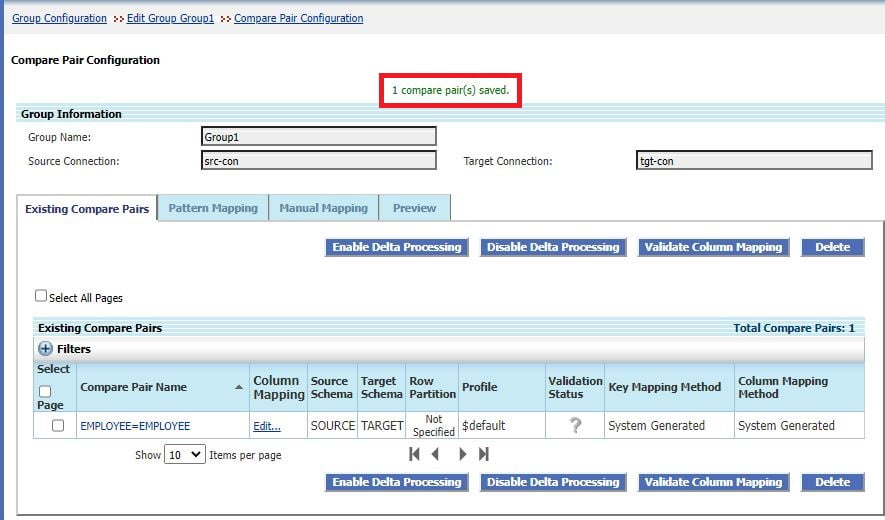The height and width of the screenshot is (520, 885).
Task: Click the validation status question mark icon
Action: coord(575,425)
